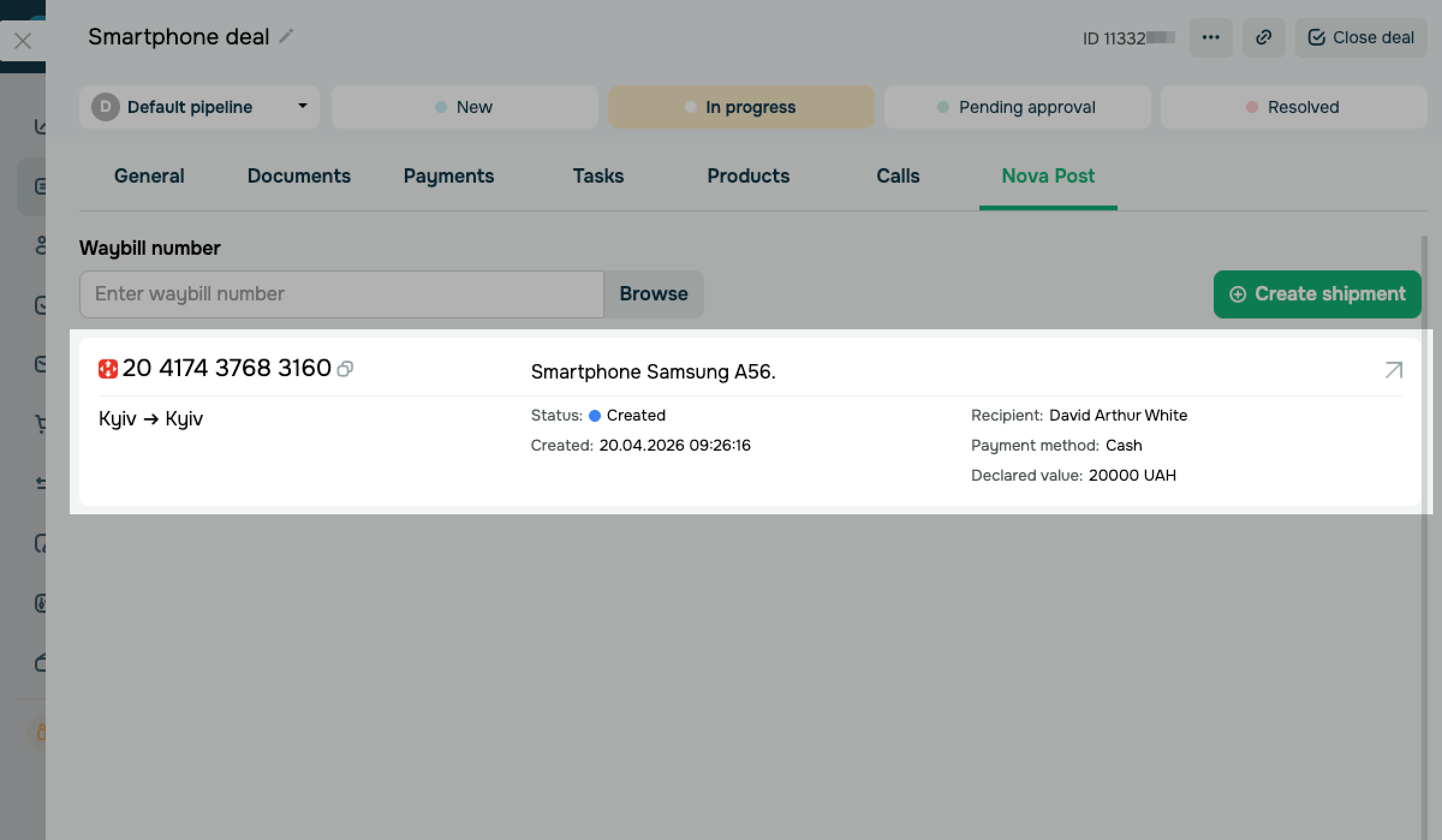1442x840 pixels.
Task: Open the Documents tab
Action: pyautogui.click(x=299, y=176)
